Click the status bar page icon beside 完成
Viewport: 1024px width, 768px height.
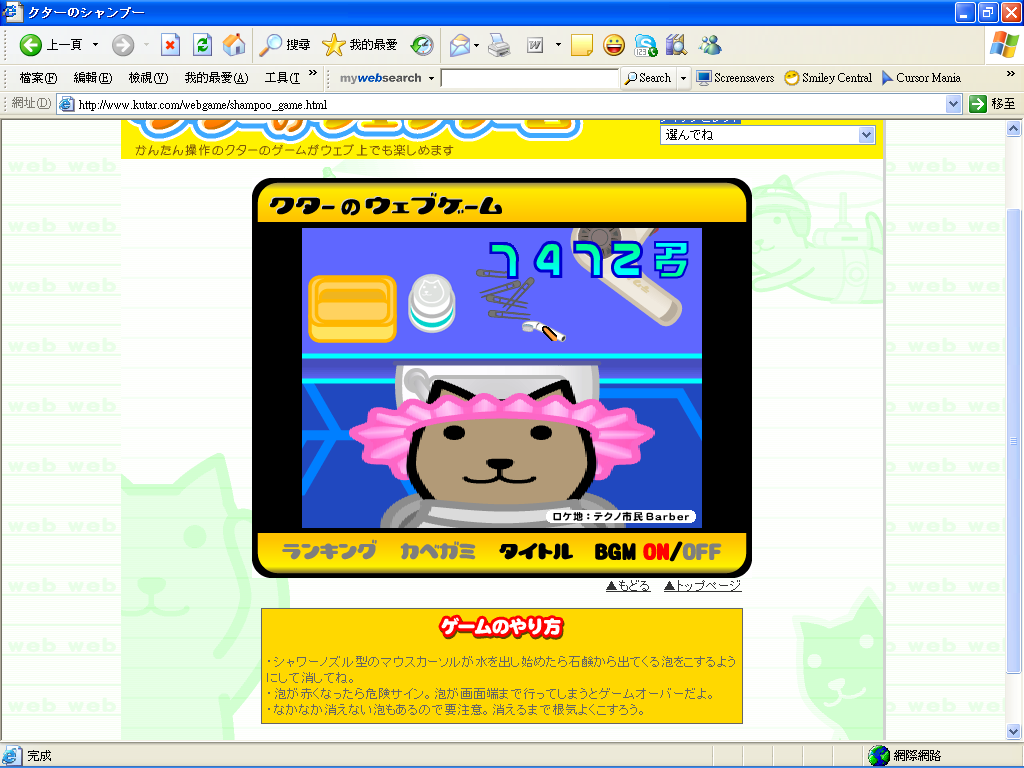tap(12, 756)
